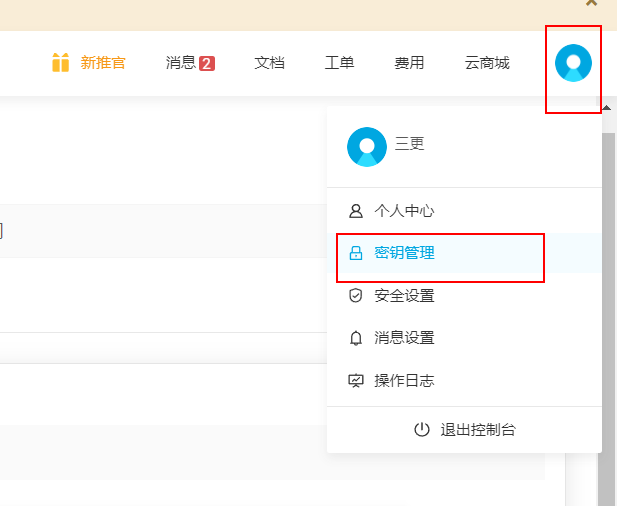Click the large avatar beside 三更
Screen dimensions: 617x506
point(367,146)
